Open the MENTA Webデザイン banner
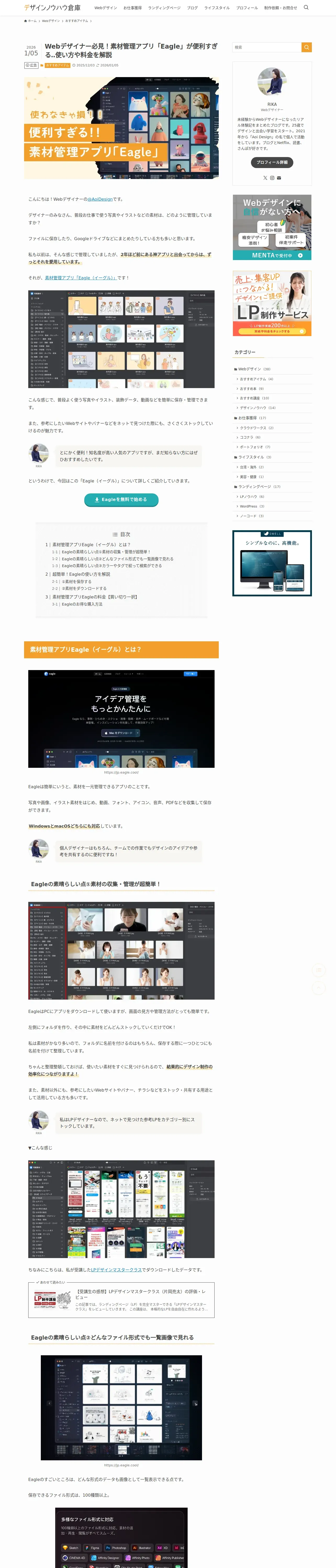 272,227
